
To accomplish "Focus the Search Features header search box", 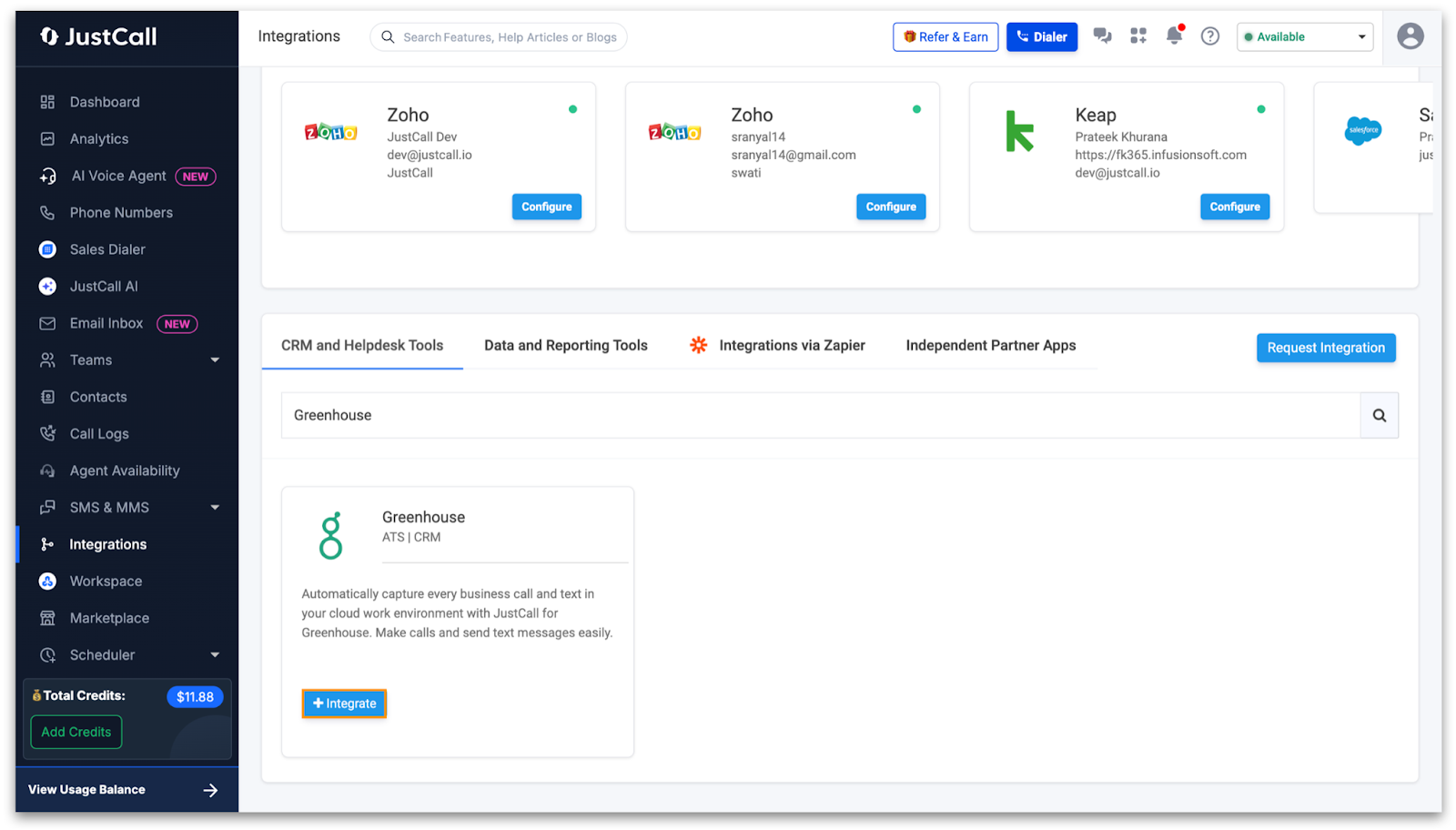I will tap(499, 36).
